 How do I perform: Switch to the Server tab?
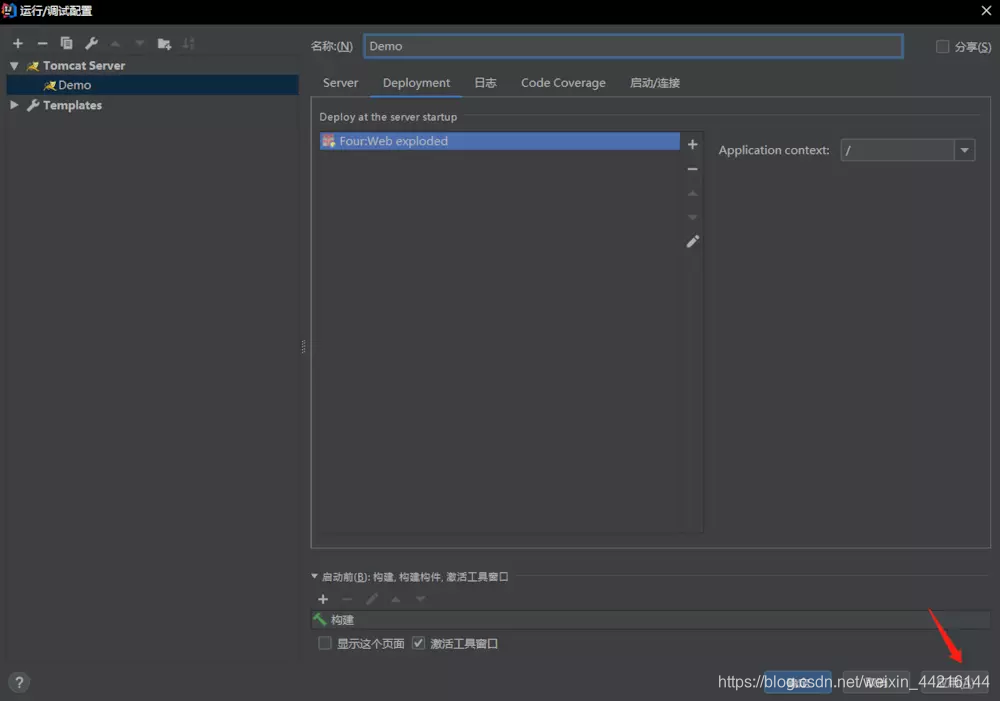340,83
